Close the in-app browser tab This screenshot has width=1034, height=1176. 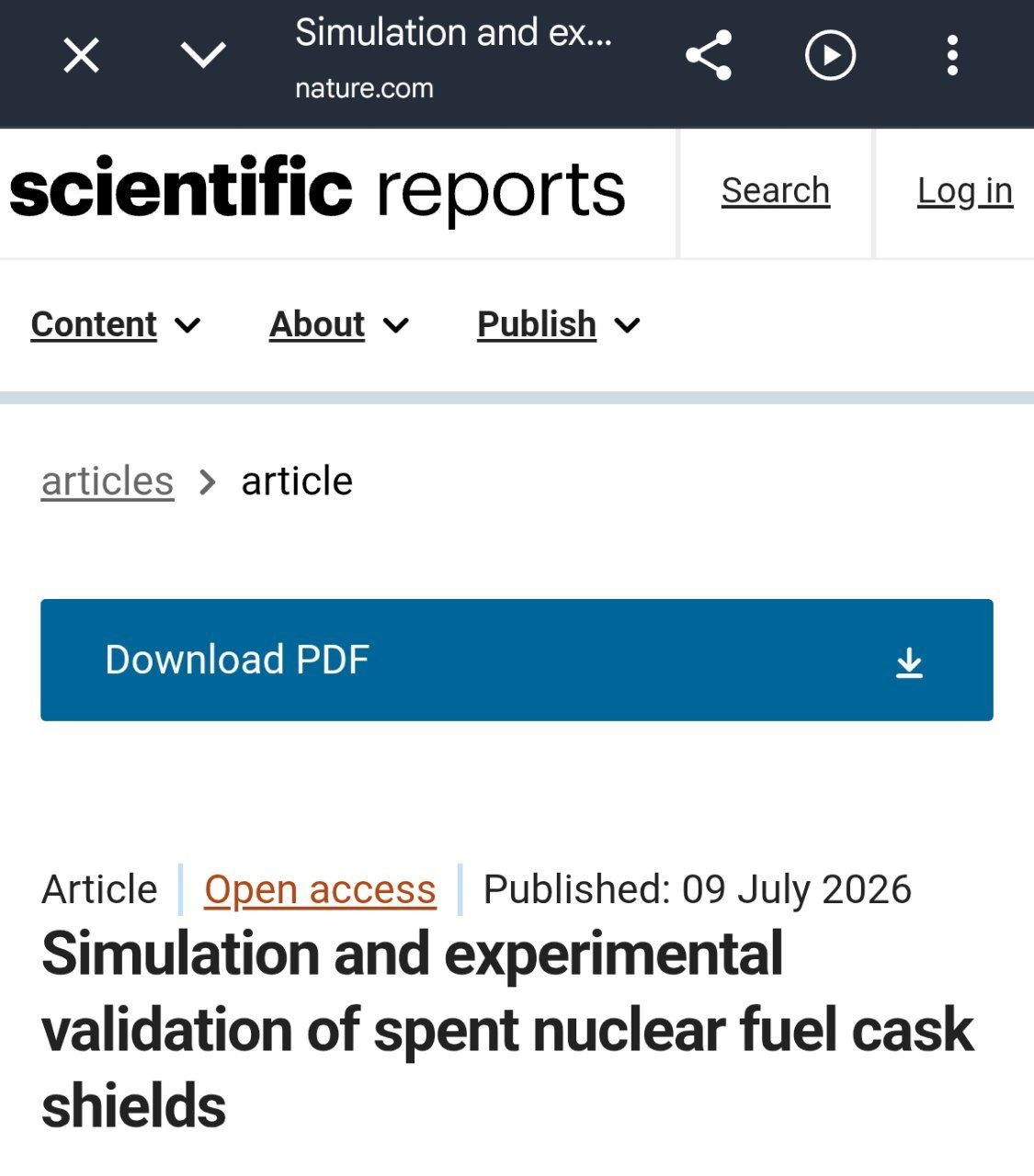pyautogui.click(x=81, y=55)
